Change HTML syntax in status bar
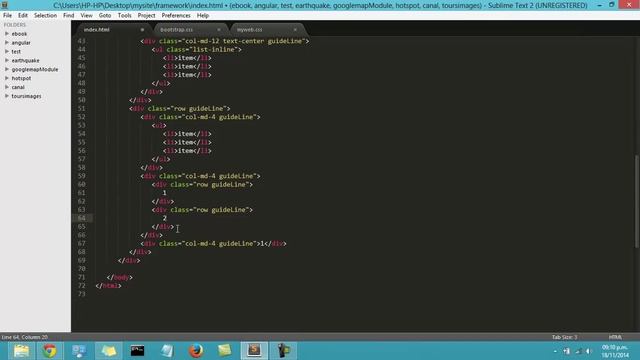 point(615,337)
